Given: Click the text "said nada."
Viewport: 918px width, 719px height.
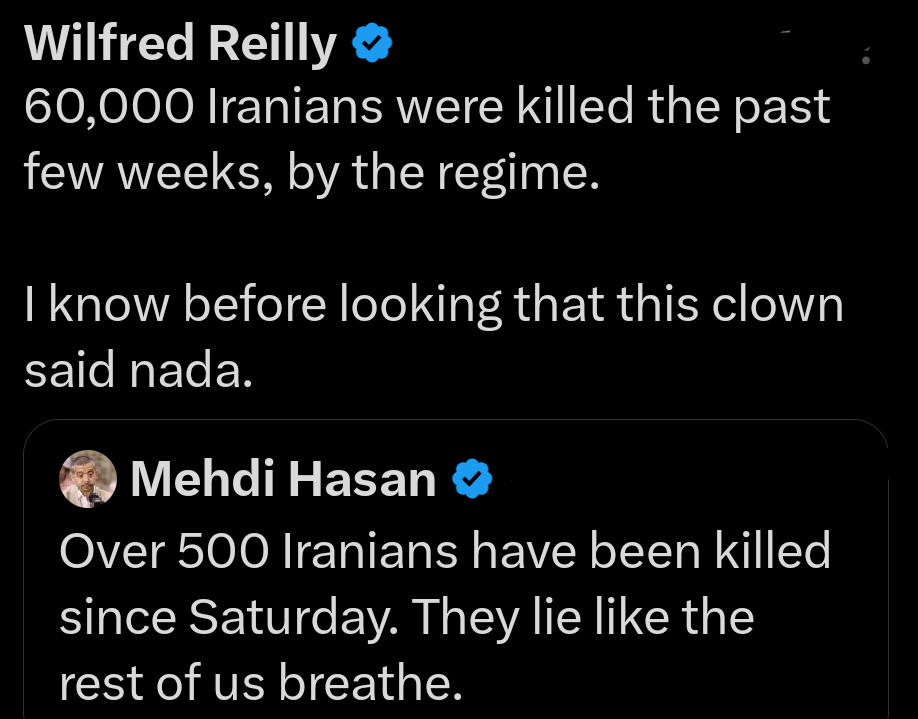Looking at the screenshot, I should [x=132, y=370].
